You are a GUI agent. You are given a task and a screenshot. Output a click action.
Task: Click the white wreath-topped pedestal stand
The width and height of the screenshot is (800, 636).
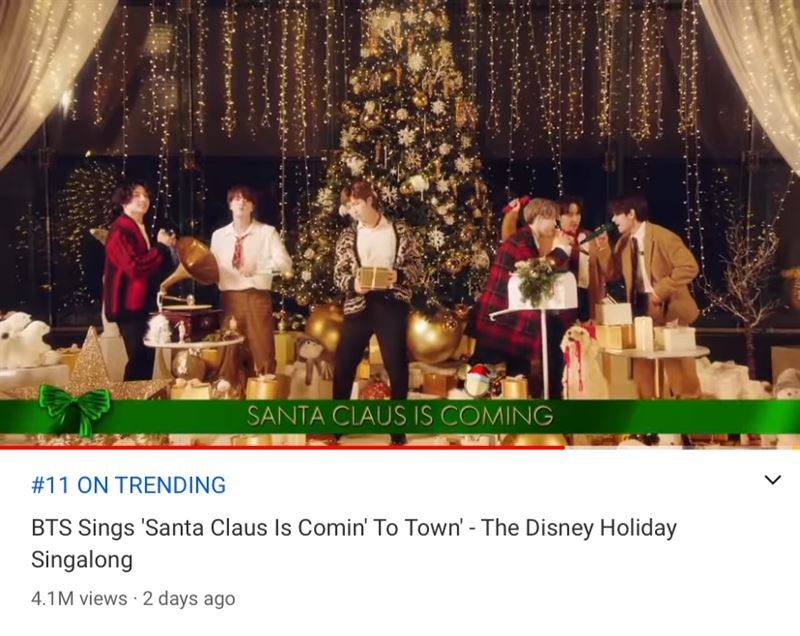[x=542, y=326]
